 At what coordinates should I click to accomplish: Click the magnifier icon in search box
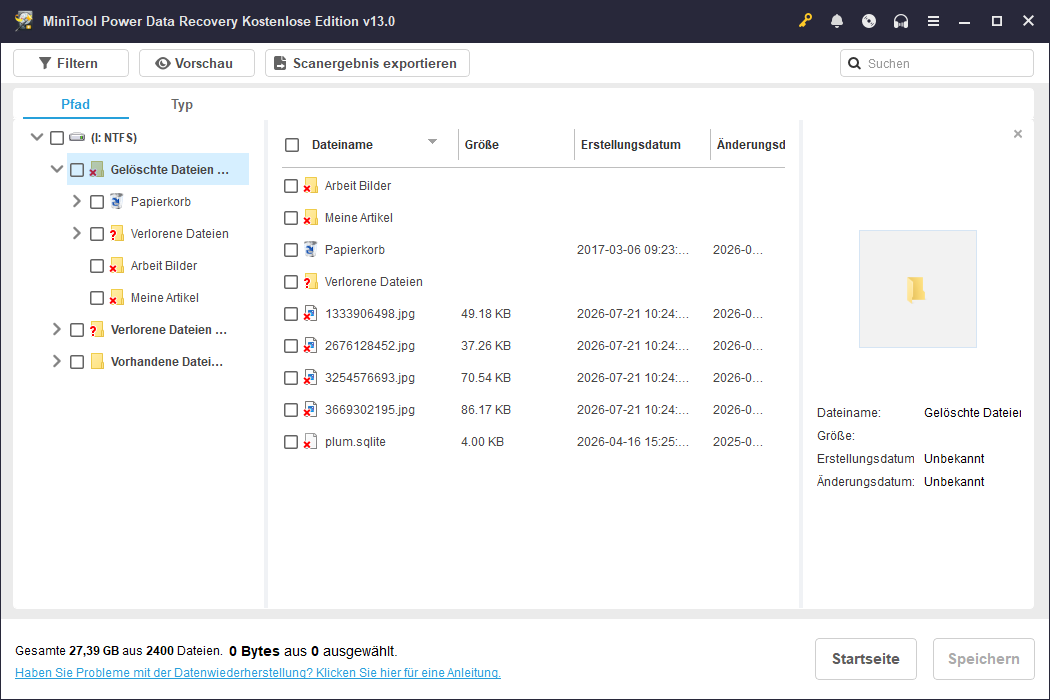click(854, 63)
